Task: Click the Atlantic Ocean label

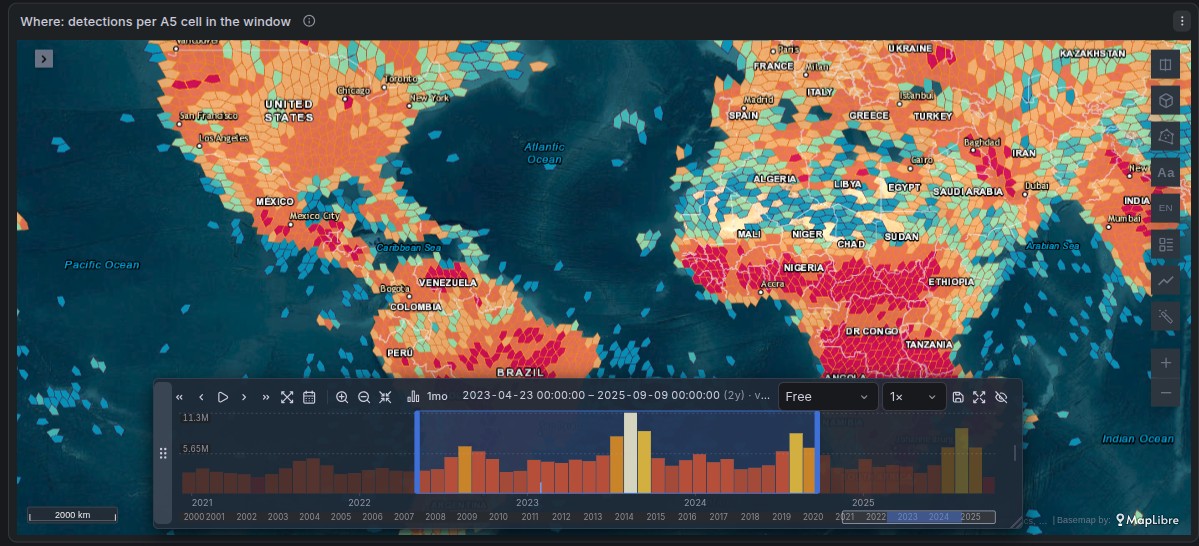Action: click(x=544, y=153)
